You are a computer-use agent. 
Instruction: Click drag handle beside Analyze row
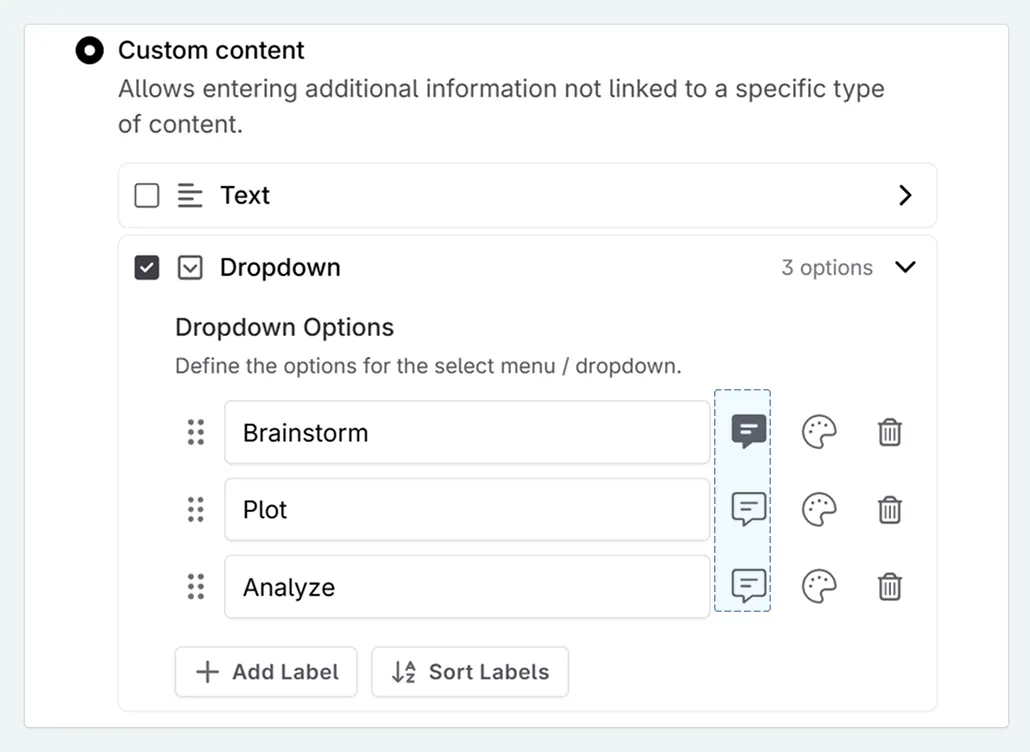196,586
